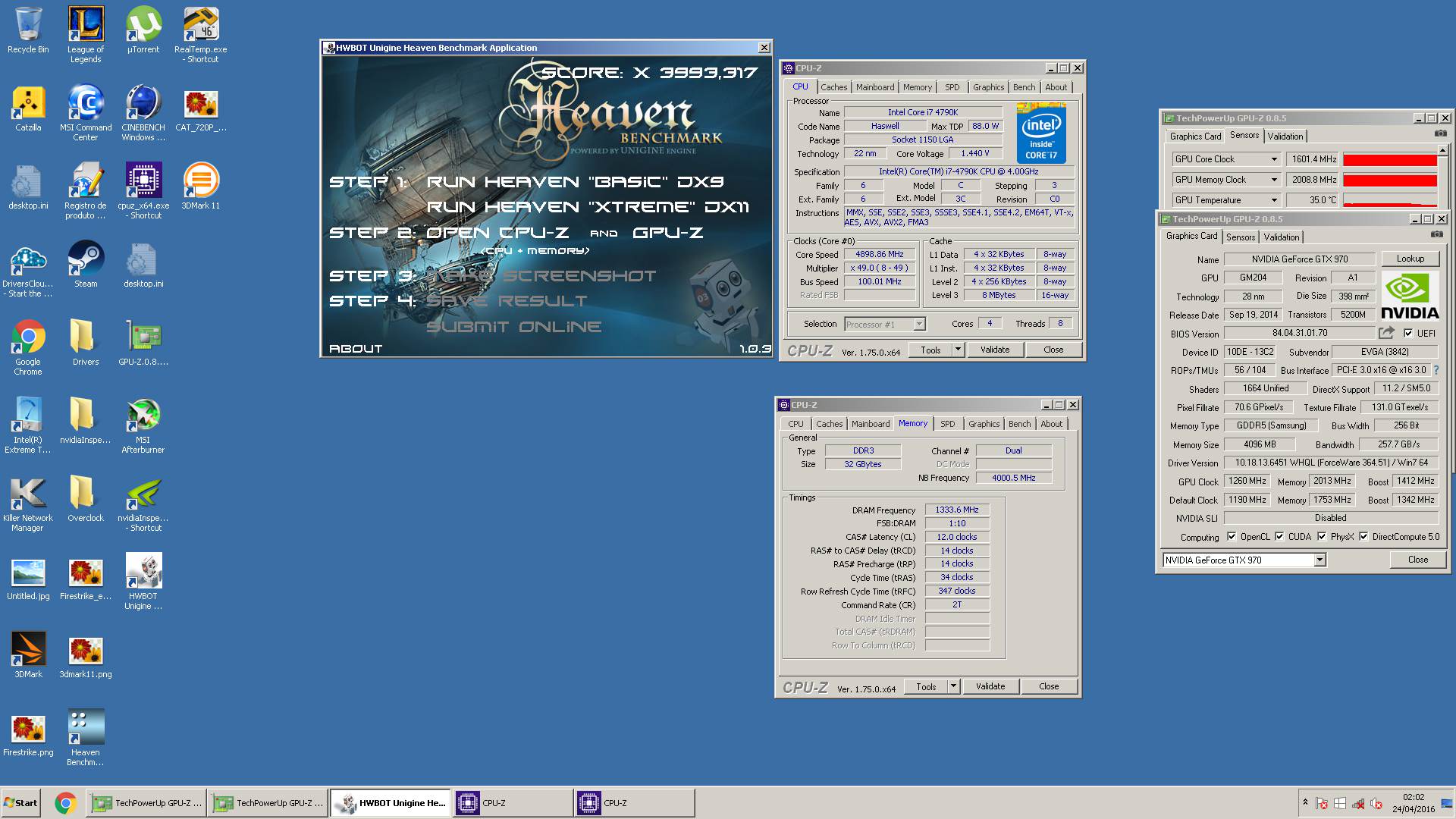Toggle the CUDA checkbox
The image size is (1456, 819).
pyautogui.click(x=1279, y=537)
